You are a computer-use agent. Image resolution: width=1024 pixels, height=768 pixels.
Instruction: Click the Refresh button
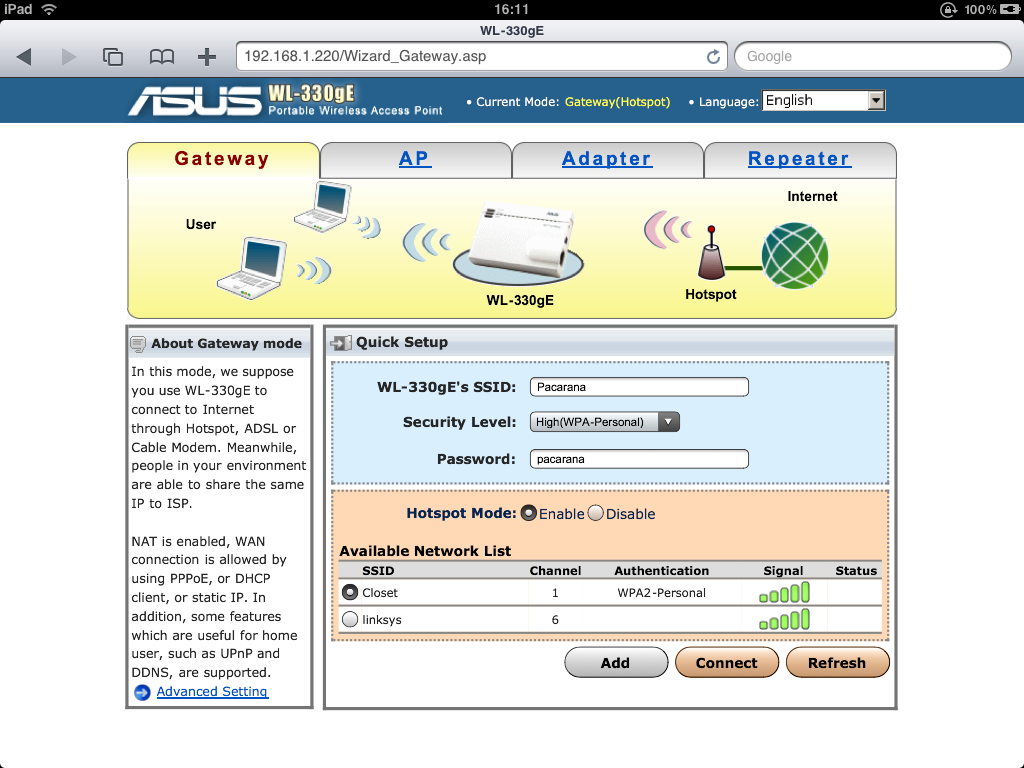click(837, 663)
